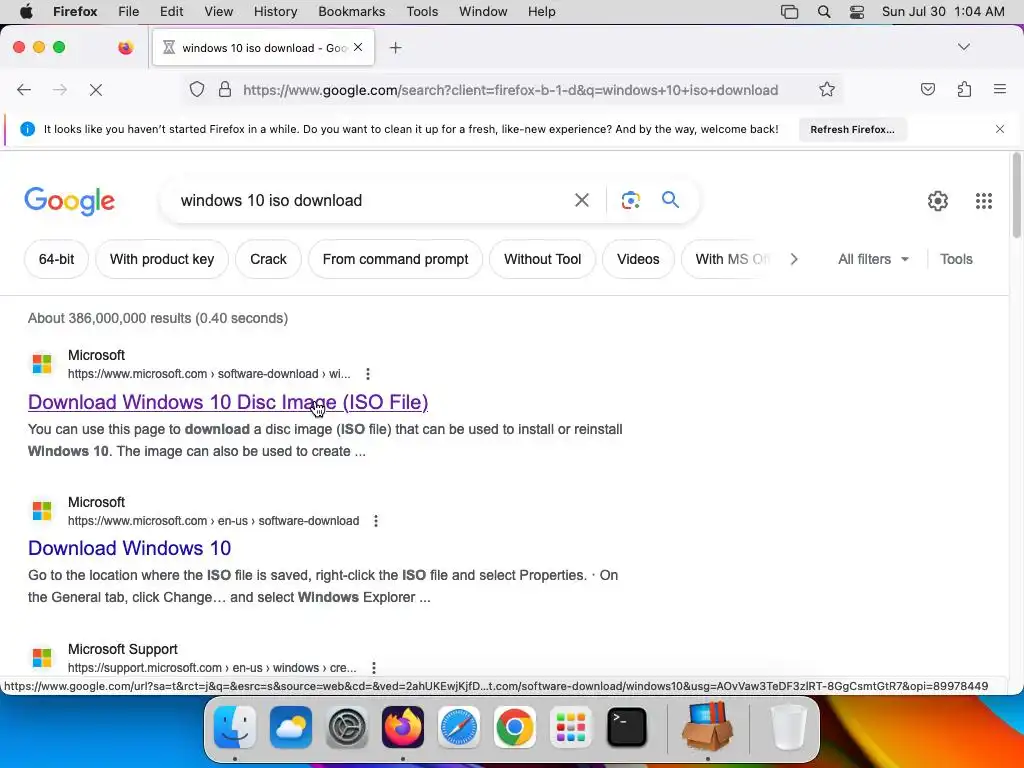The image size is (1024, 768).
Task: Click the Google logo
Action: [x=69, y=201]
